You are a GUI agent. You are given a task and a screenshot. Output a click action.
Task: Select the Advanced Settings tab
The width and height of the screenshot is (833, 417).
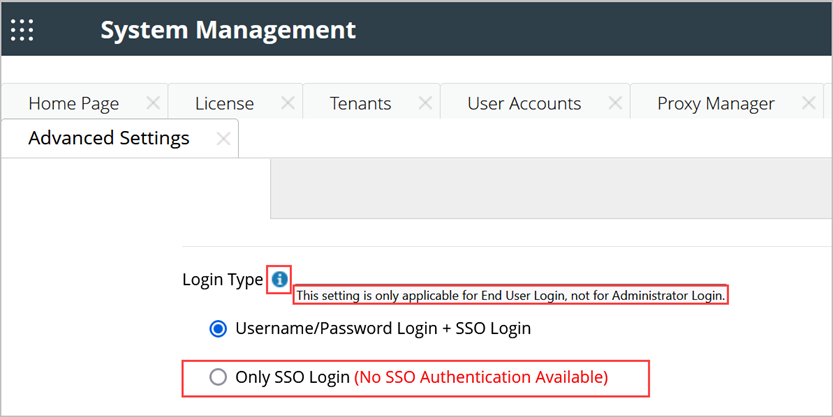(108, 138)
